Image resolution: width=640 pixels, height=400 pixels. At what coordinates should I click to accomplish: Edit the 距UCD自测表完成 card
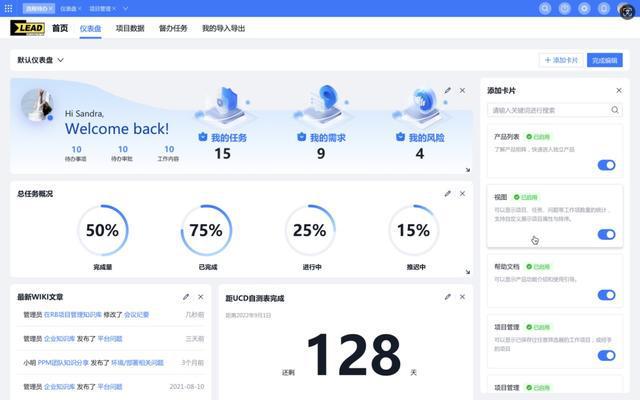pos(448,297)
